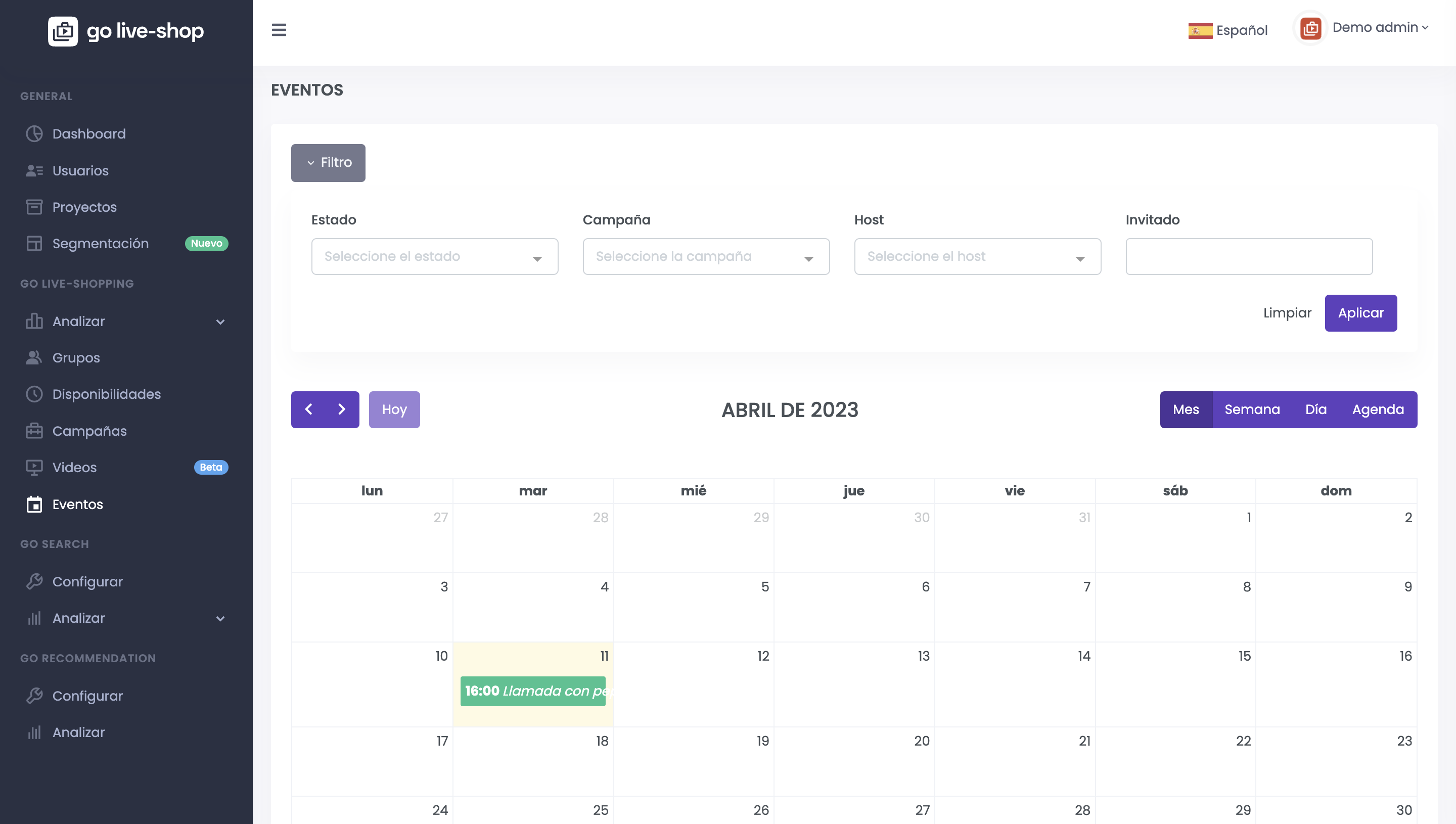Open the Campaña selection dropdown
This screenshot has height=824, width=1456.
(706, 256)
